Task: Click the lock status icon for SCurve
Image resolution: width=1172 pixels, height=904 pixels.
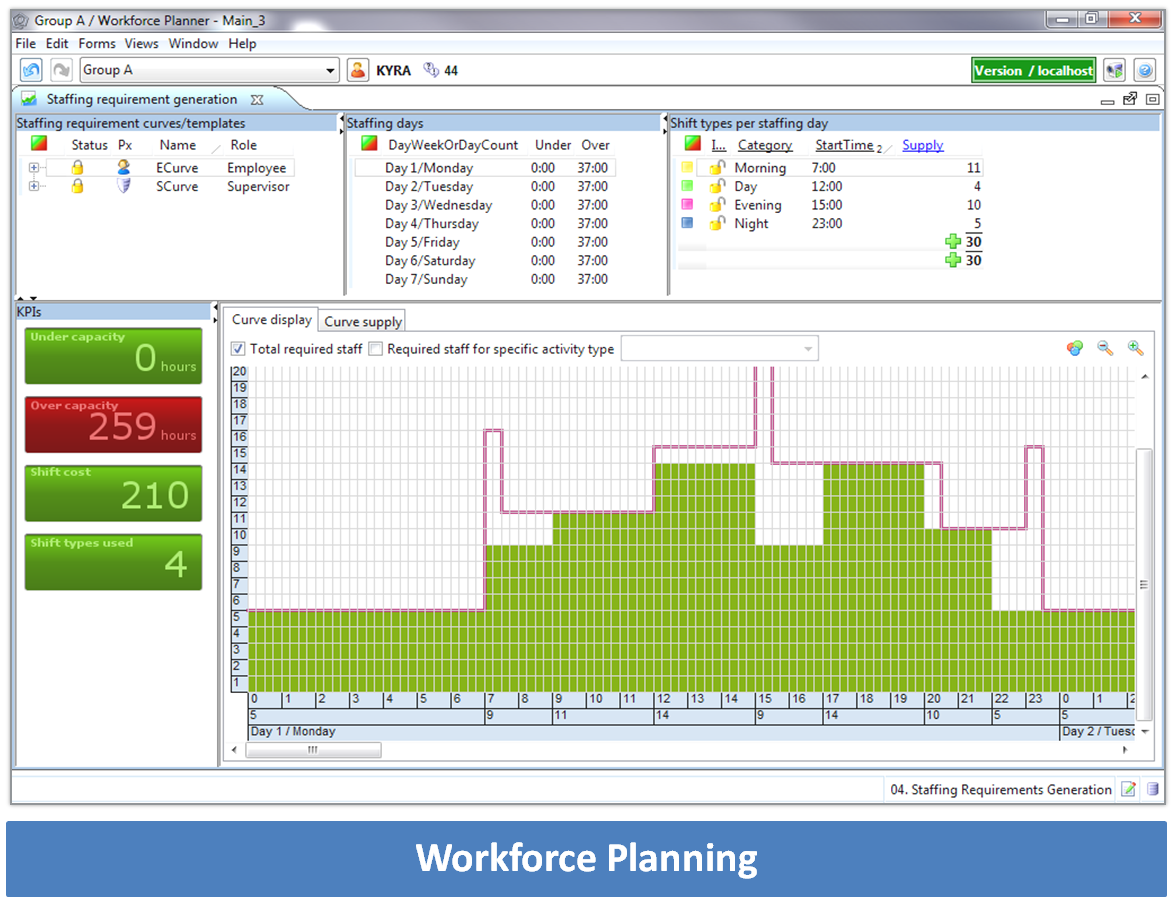Action: 78,186
